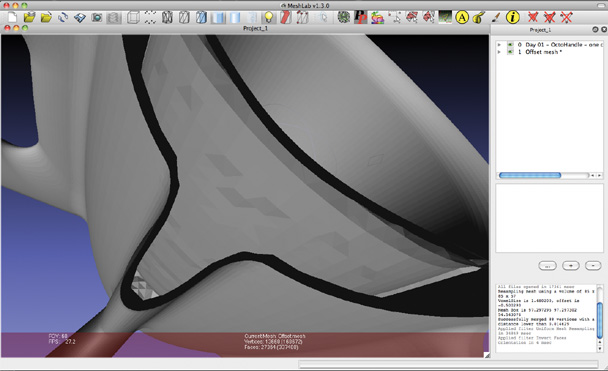This screenshot has width=608, height=371.
Task: Create a new empty project
Action: (x=12, y=17)
